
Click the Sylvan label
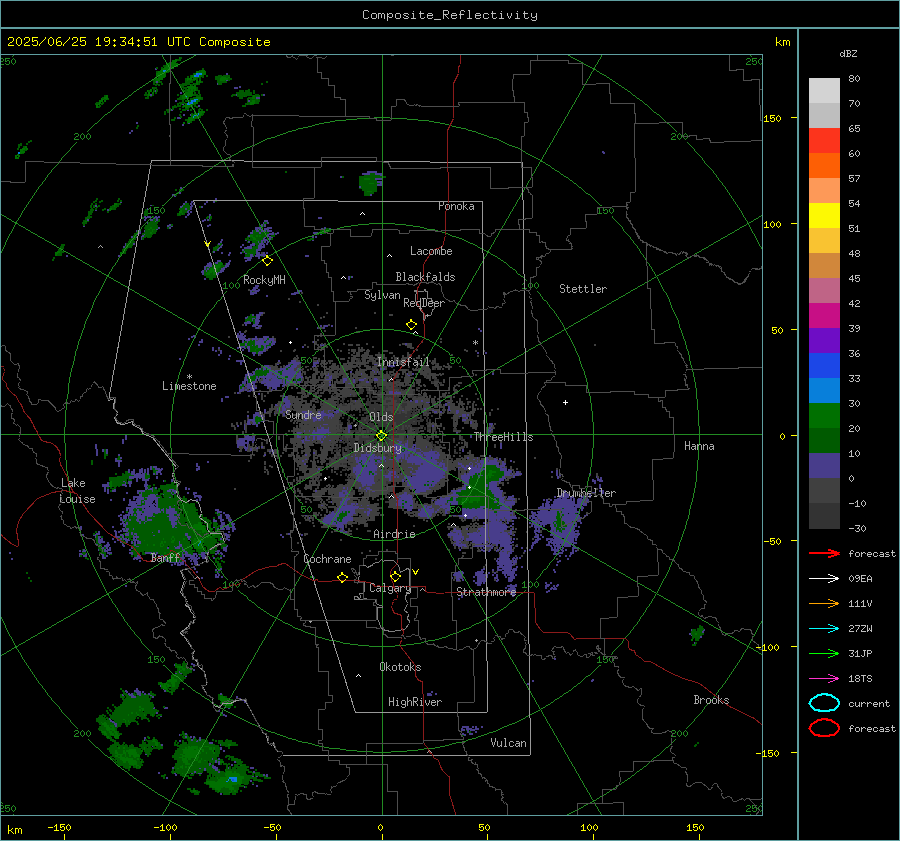pos(382,295)
